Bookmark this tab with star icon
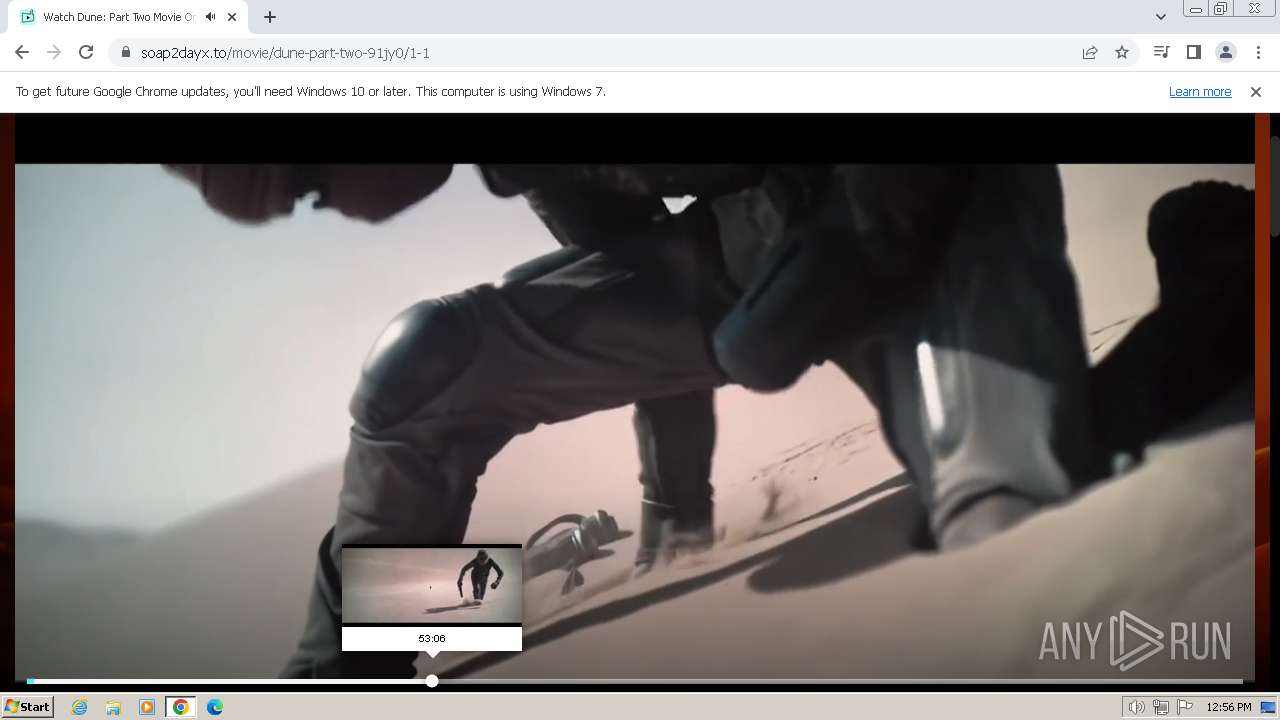Image resolution: width=1280 pixels, height=720 pixels. click(x=1122, y=52)
